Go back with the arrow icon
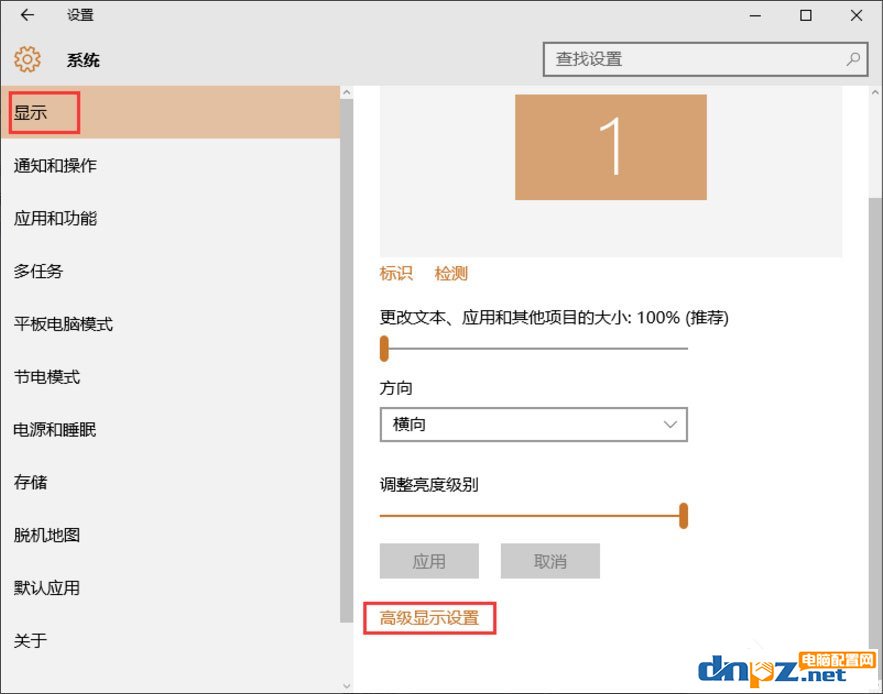883x694 pixels. [x=27, y=15]
